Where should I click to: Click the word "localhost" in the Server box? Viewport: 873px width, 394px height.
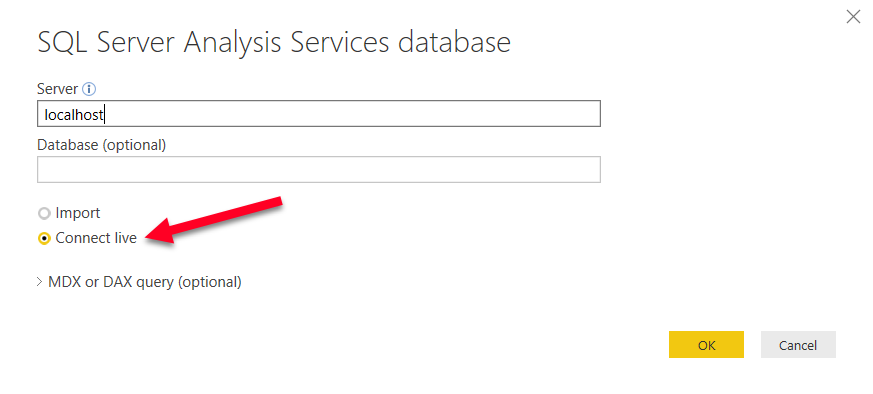tap(73, 115)
